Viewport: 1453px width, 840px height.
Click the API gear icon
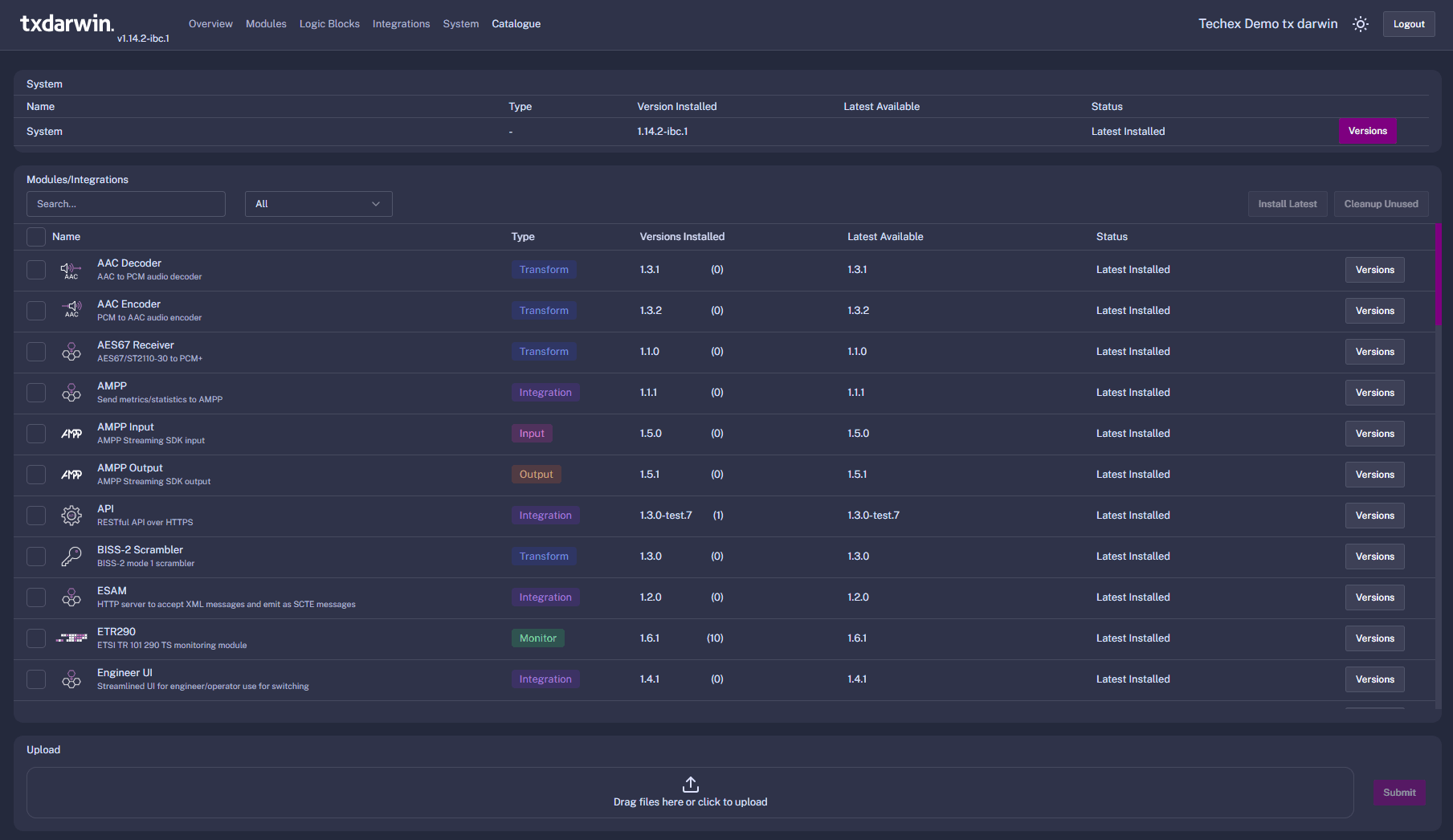pyautogui.click(x=71, y=516)
